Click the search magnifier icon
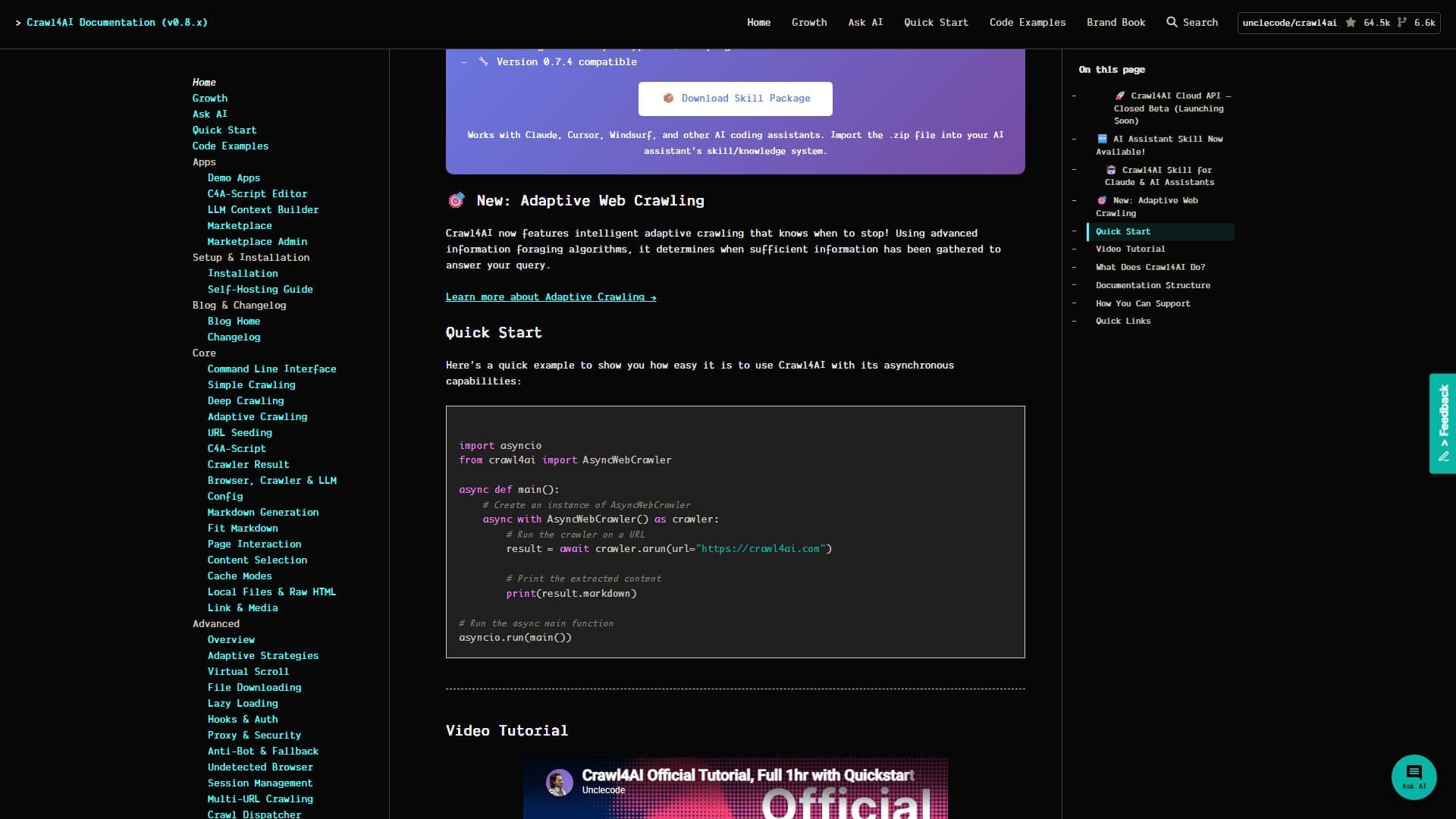1456x819 pixels. 1172,22
